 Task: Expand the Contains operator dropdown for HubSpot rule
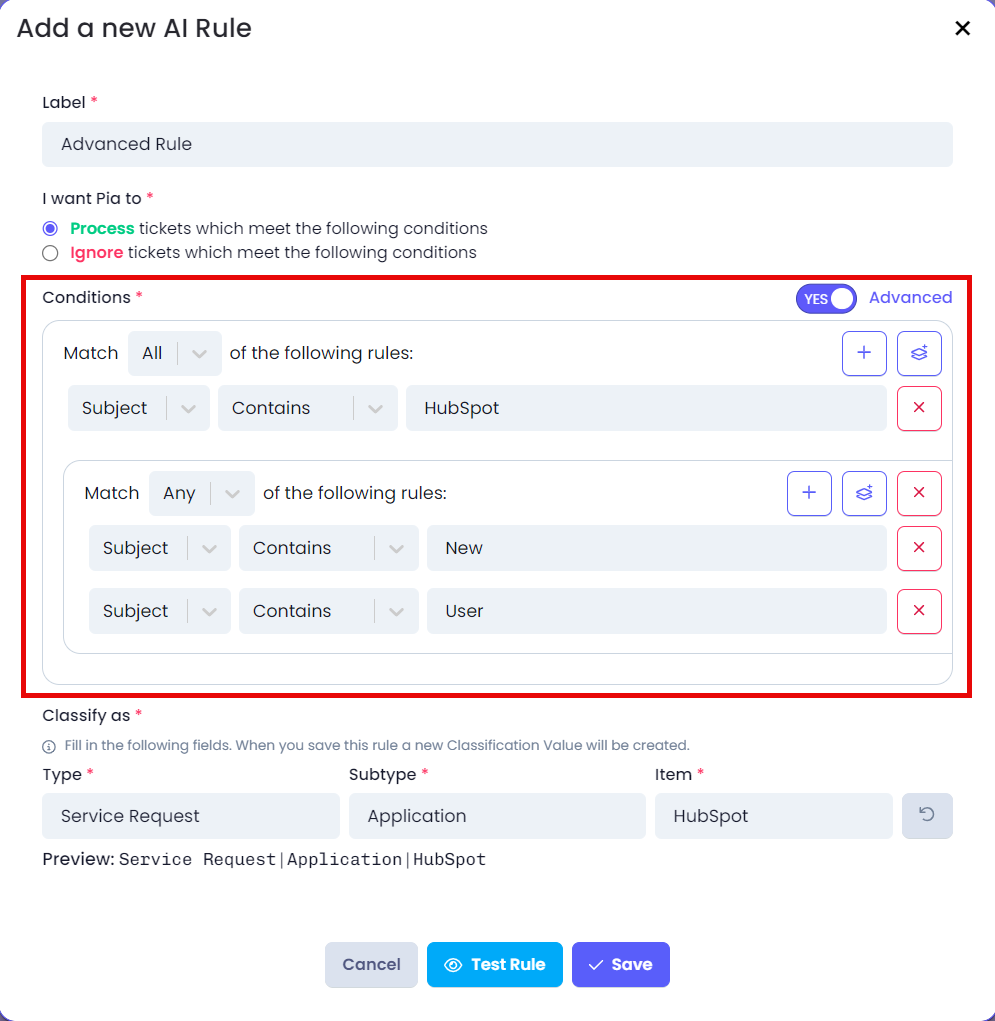coord(307,408)
